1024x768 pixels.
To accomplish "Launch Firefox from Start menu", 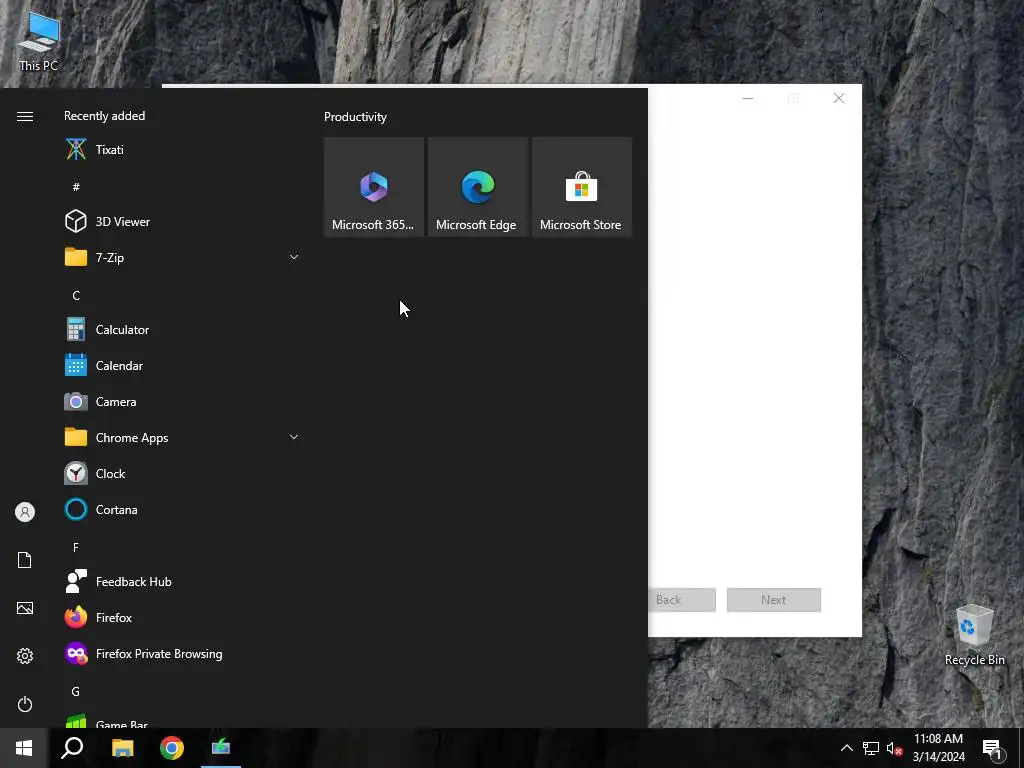I will [182, 617].
